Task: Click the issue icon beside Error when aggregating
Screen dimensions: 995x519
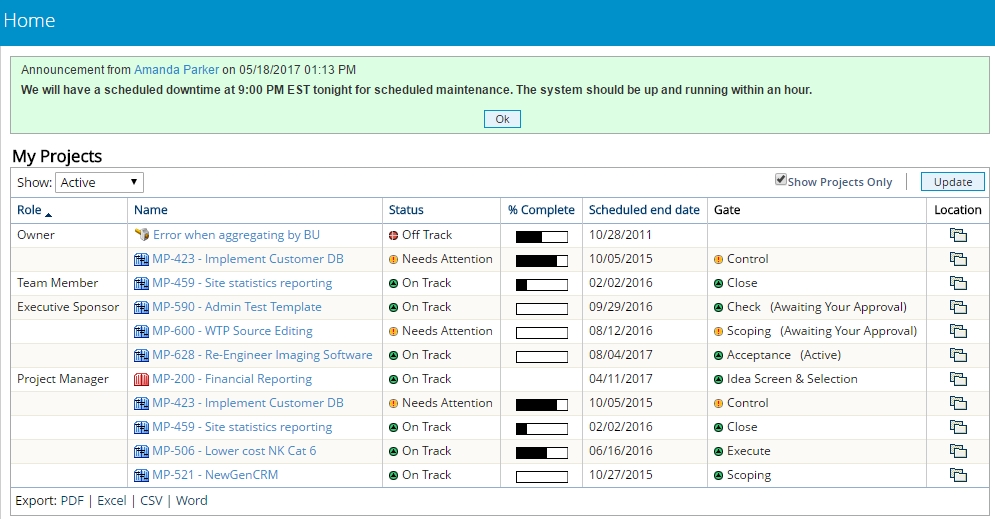Action: point(141,235)
